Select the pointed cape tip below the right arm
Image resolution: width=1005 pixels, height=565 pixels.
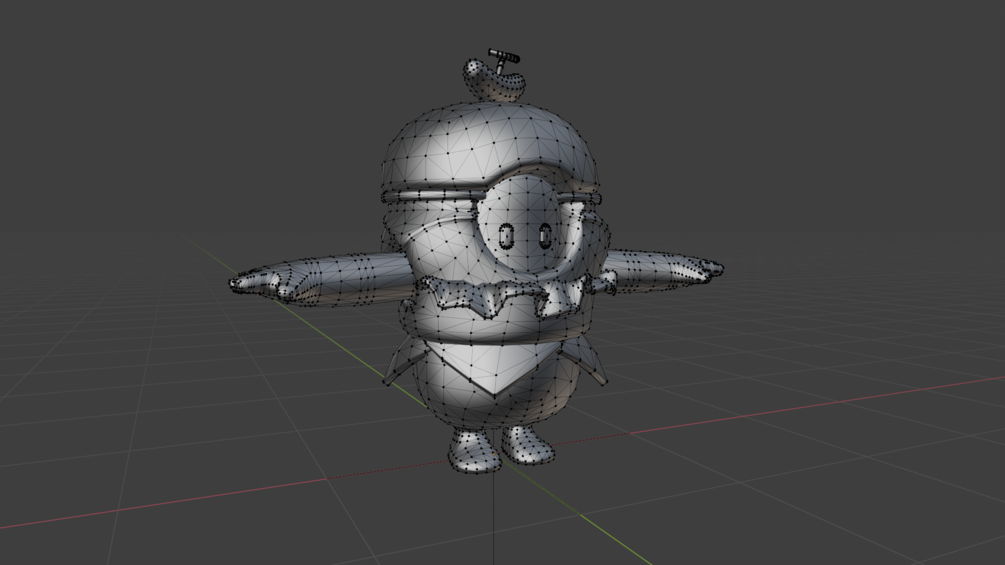[x=586, y=362]
